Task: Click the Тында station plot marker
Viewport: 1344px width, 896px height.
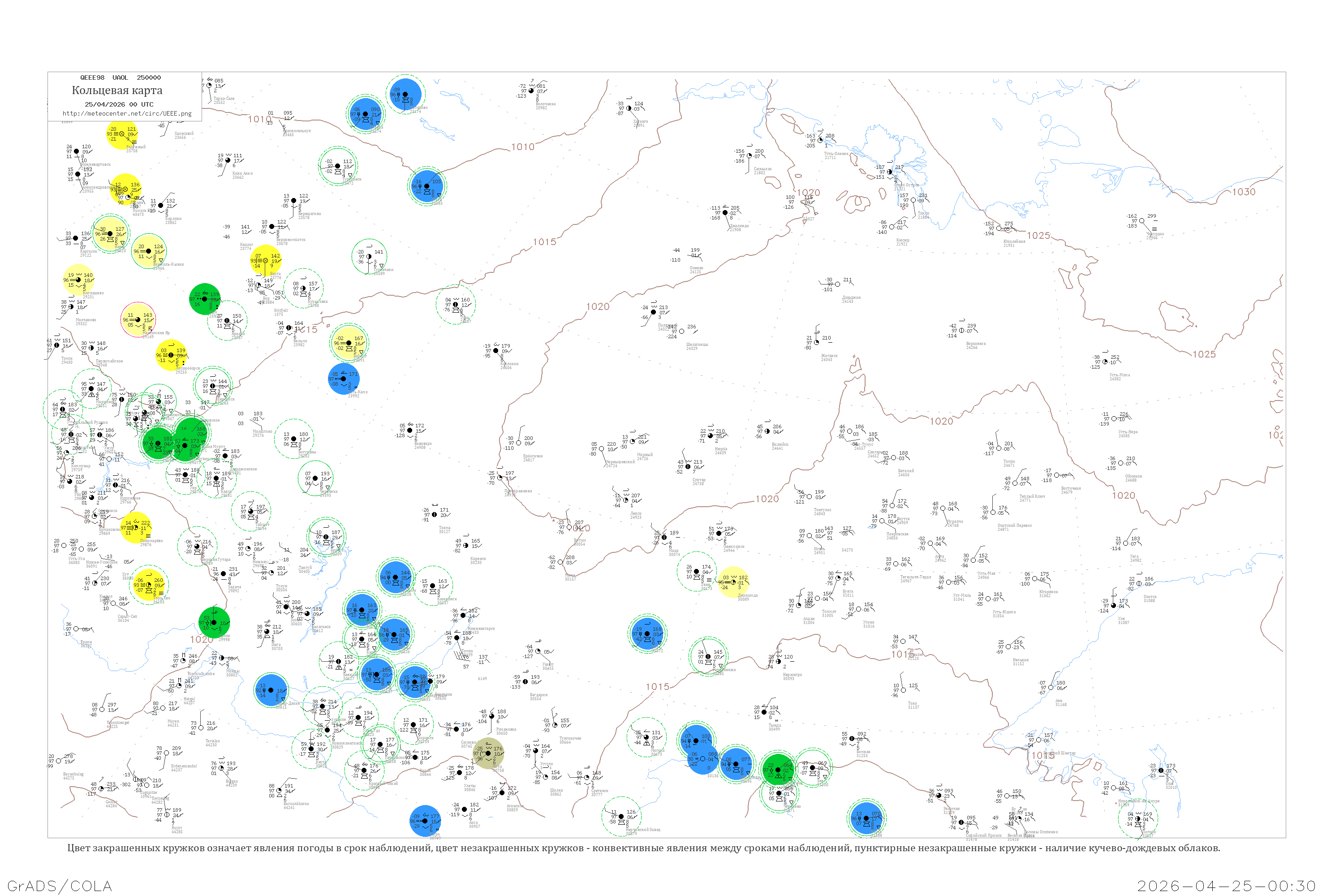Action: (x=764, y=713)
